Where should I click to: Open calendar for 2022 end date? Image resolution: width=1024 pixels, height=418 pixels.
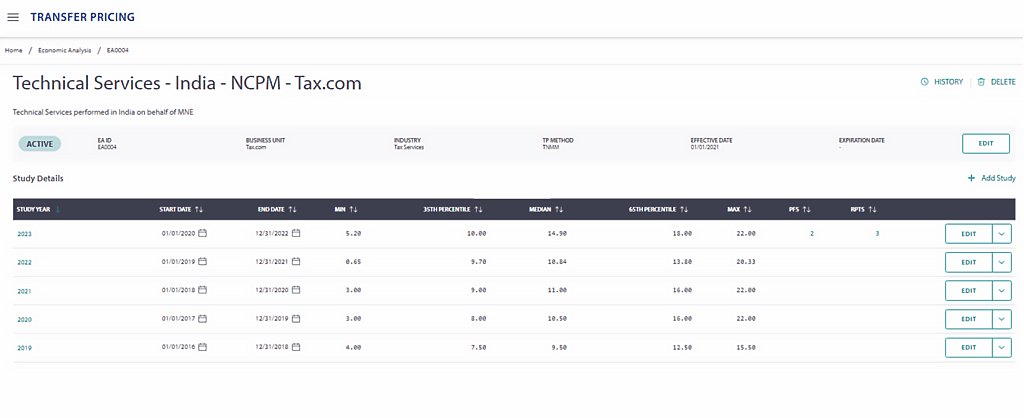click(x=297, y=262)
